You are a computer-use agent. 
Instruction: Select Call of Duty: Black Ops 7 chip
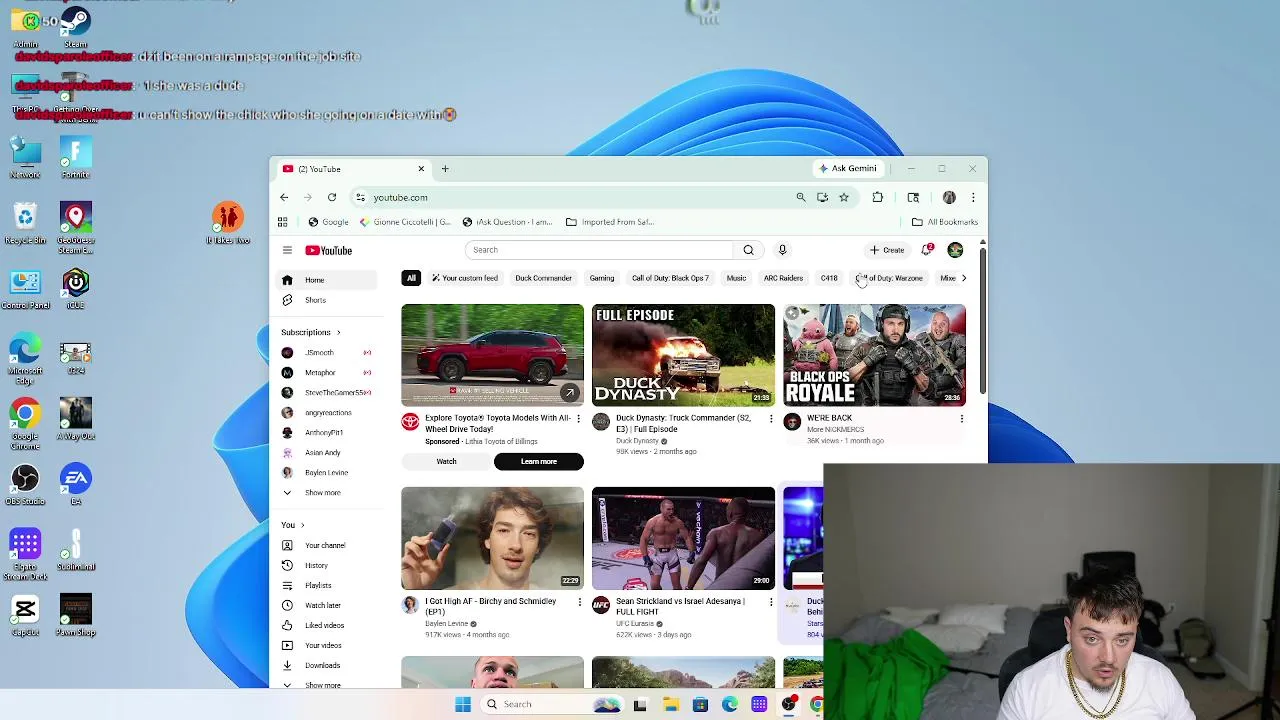[670, 278]
